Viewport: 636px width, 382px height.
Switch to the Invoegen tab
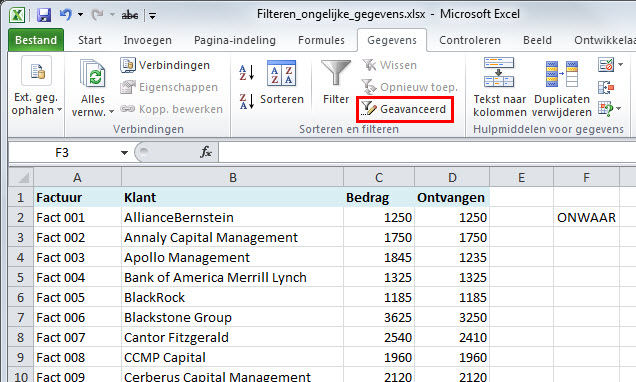(148, 40)
